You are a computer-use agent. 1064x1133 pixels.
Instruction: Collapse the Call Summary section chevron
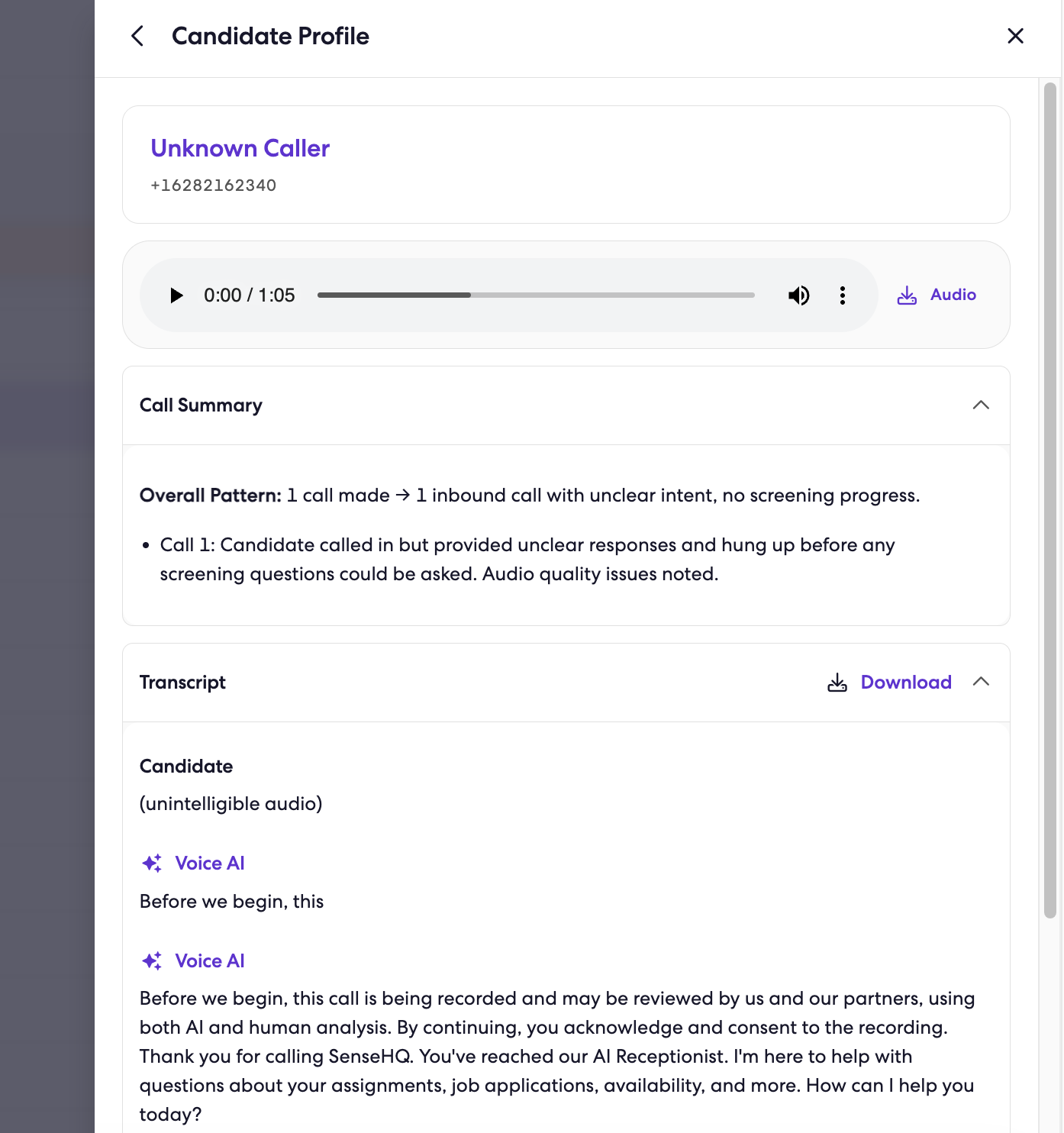click(x=981, y=405)
